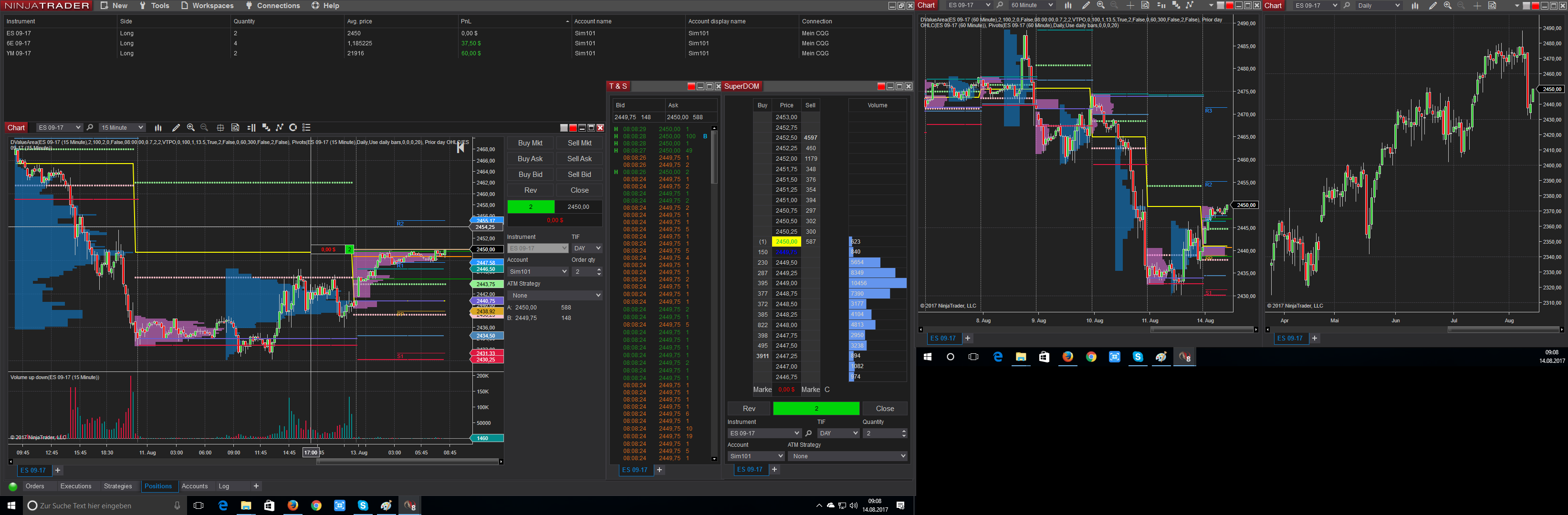1568x515 pixels.
Task: Open bar type settings in 15 Minute chart
Action: coord(158,128)
